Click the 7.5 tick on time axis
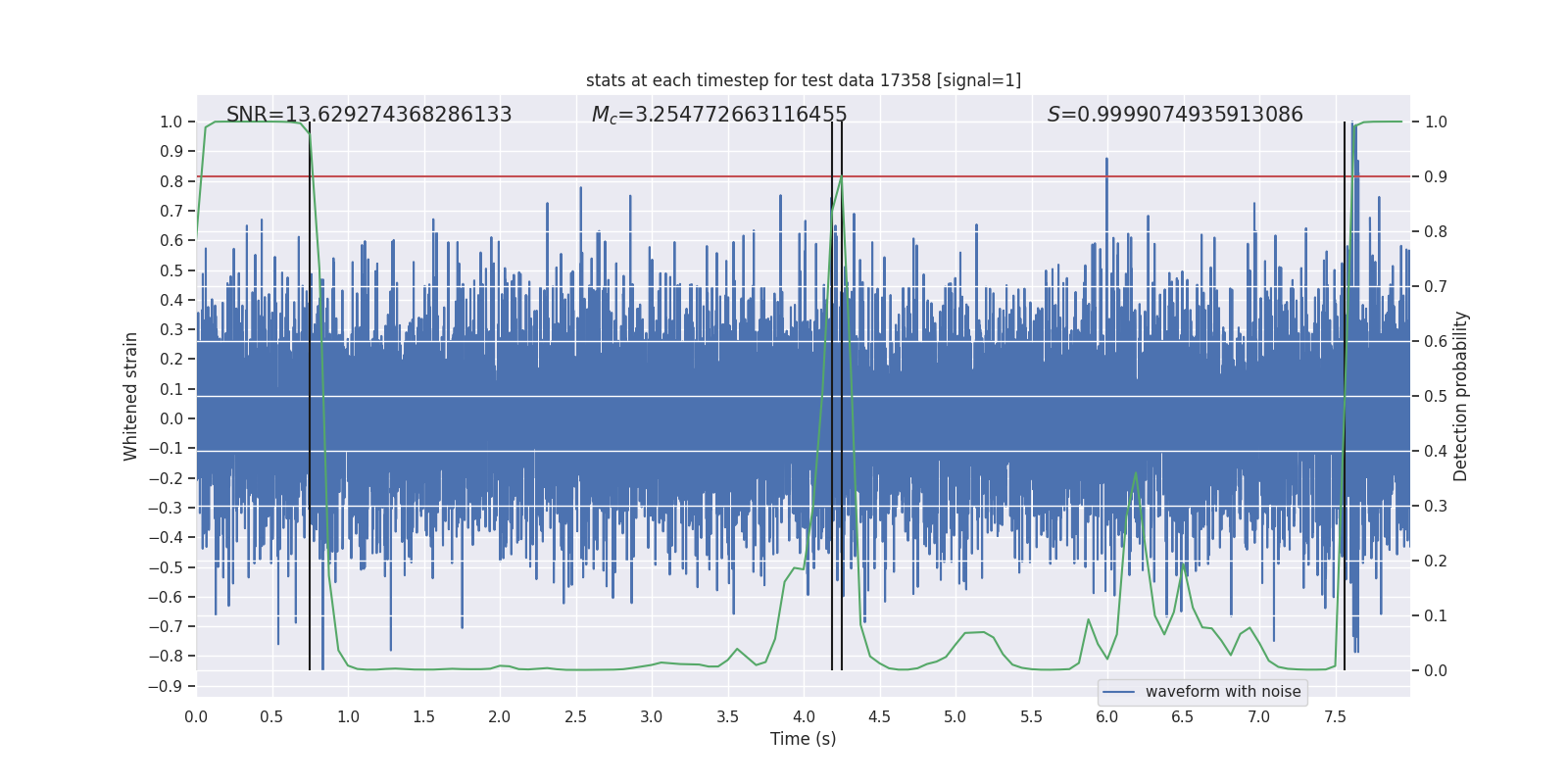Image resolution: width=1568 pixels, height=784 pixels. tap(1335, 716)
